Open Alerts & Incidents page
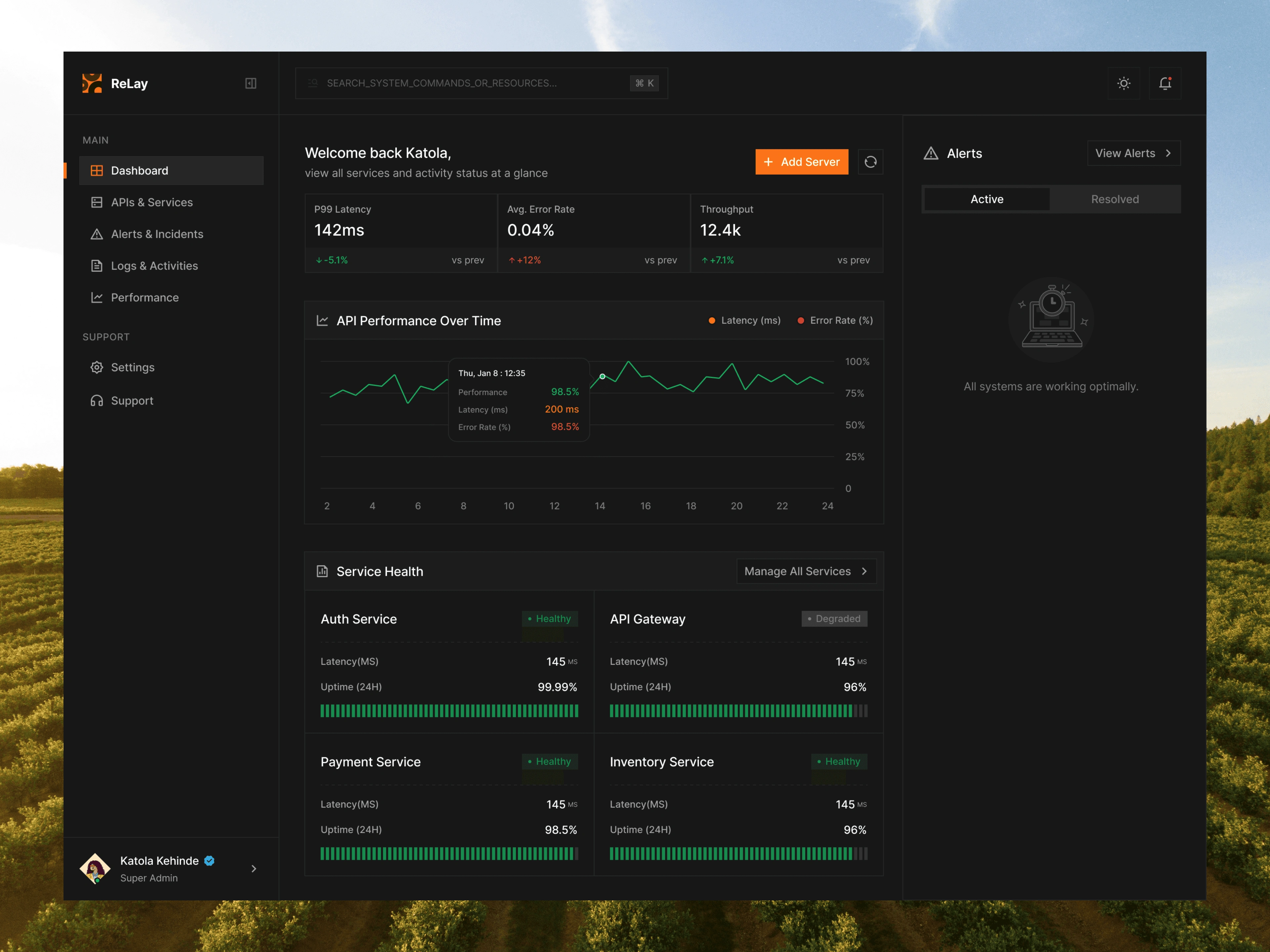 157,234
